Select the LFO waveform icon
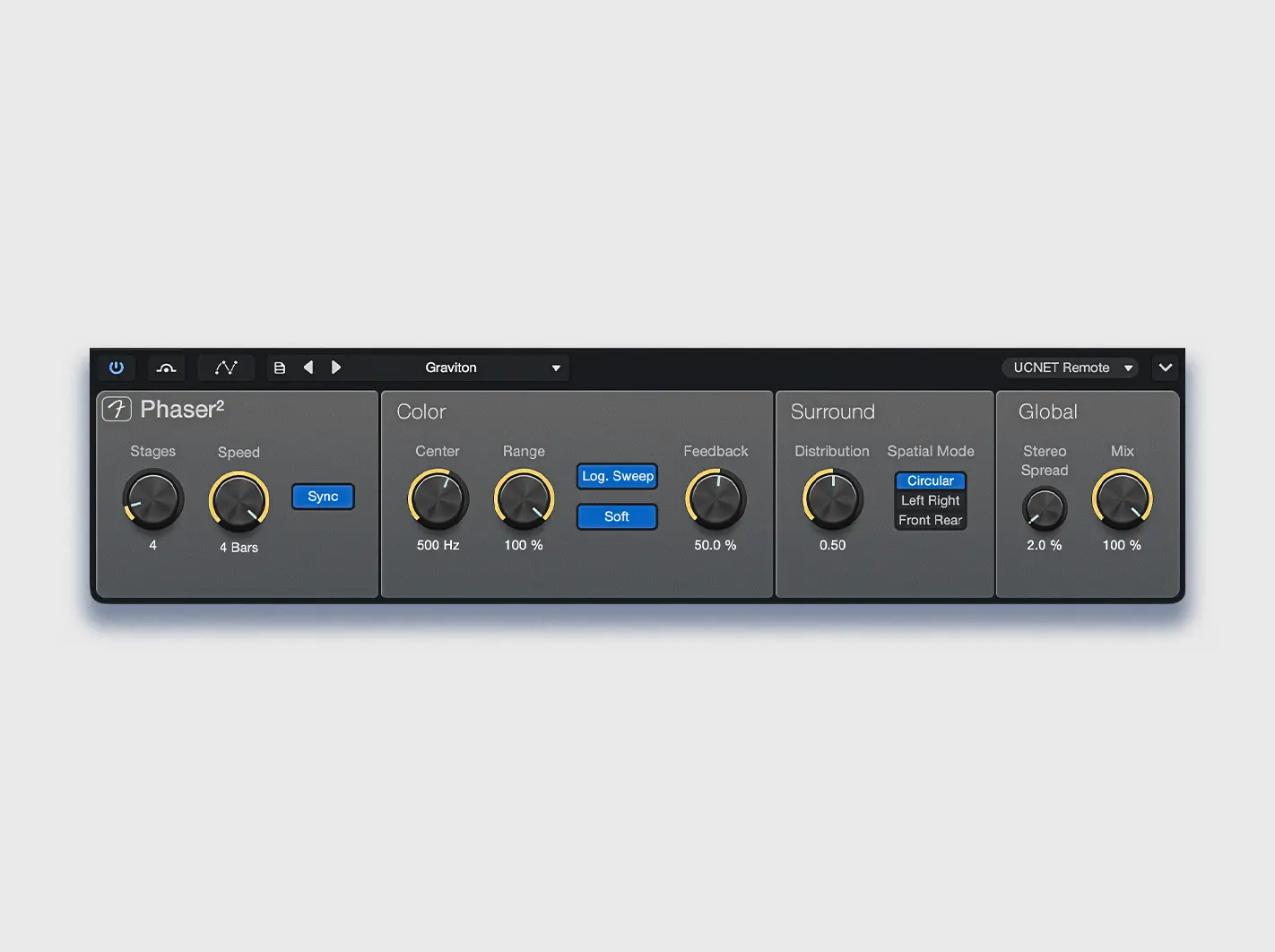The width and height of the screenshot is (1275, 952). 225,368
